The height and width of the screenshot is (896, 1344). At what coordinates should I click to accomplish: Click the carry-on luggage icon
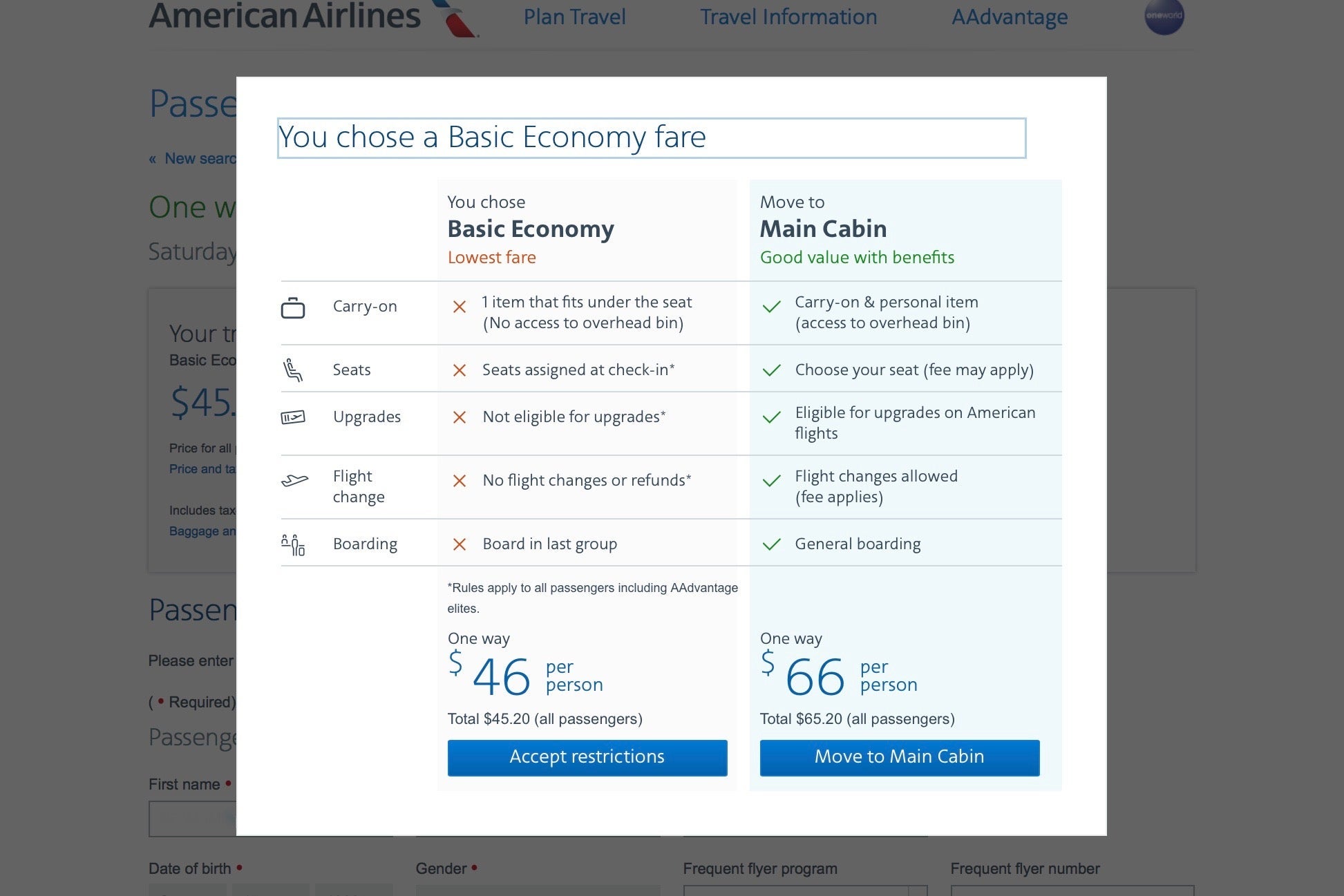(293, 308)
